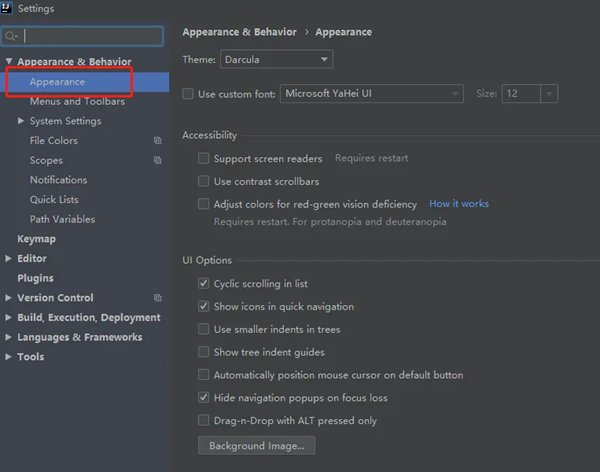This screenshot has width=600, height=472.
Task: Expand the System Settings tree node
Action: (21, 121)
